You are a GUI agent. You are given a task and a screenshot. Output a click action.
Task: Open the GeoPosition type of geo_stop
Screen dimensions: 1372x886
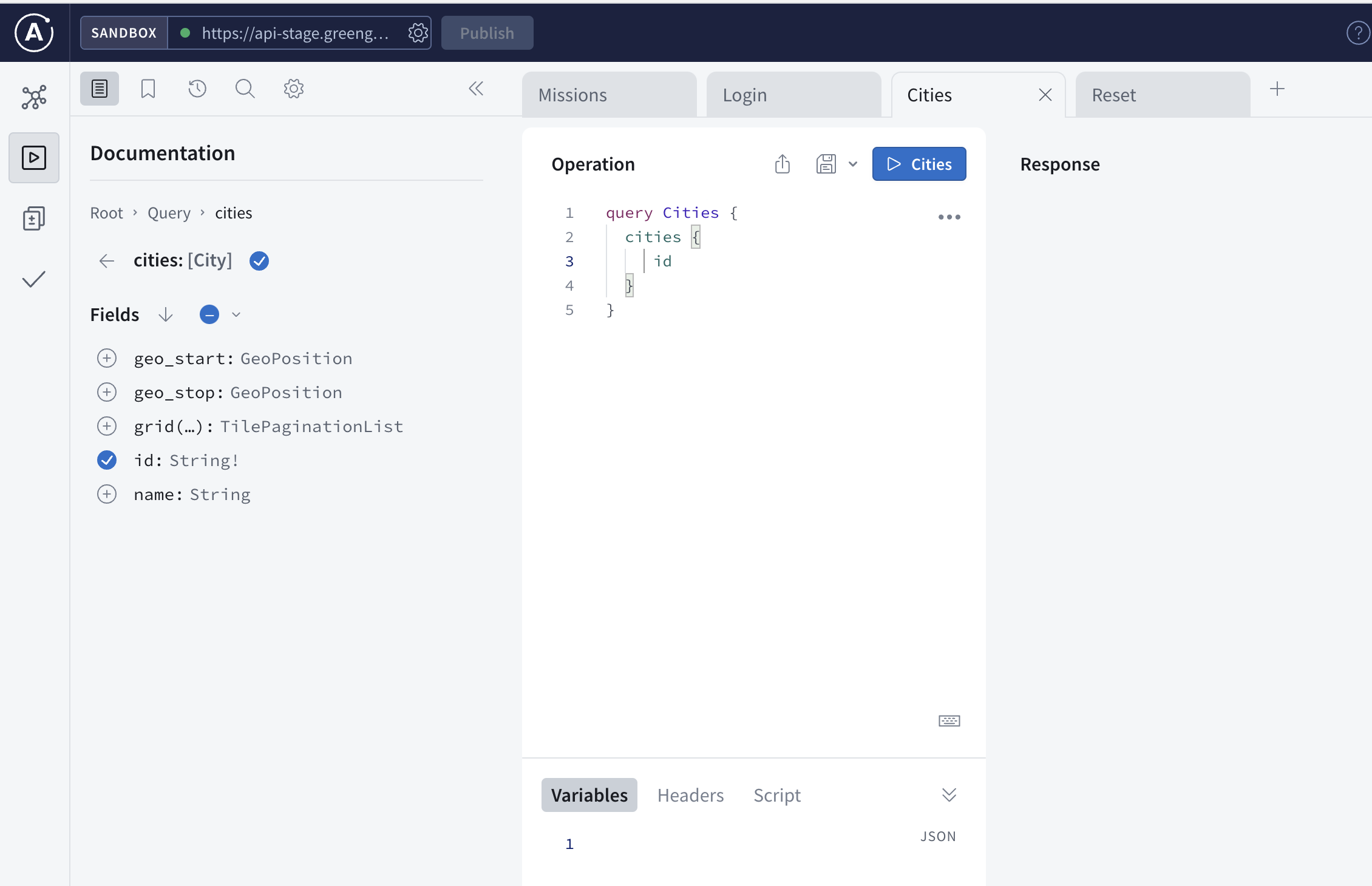click(x=286, y=393)
